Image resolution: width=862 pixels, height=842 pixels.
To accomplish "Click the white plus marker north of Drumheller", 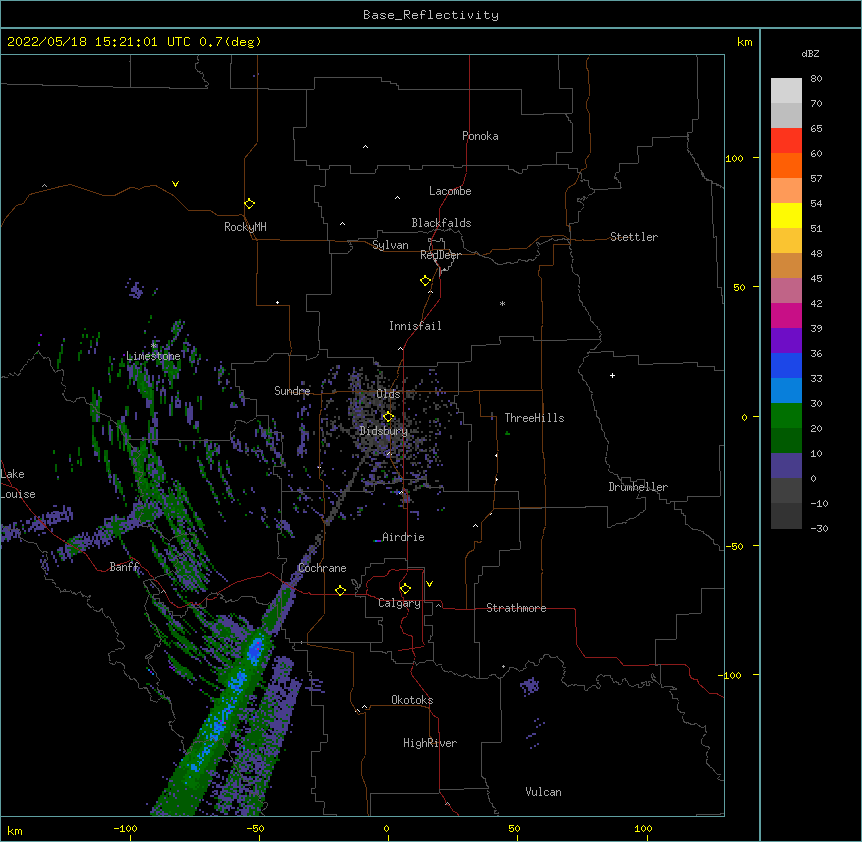I will click(x=612, y=375).
